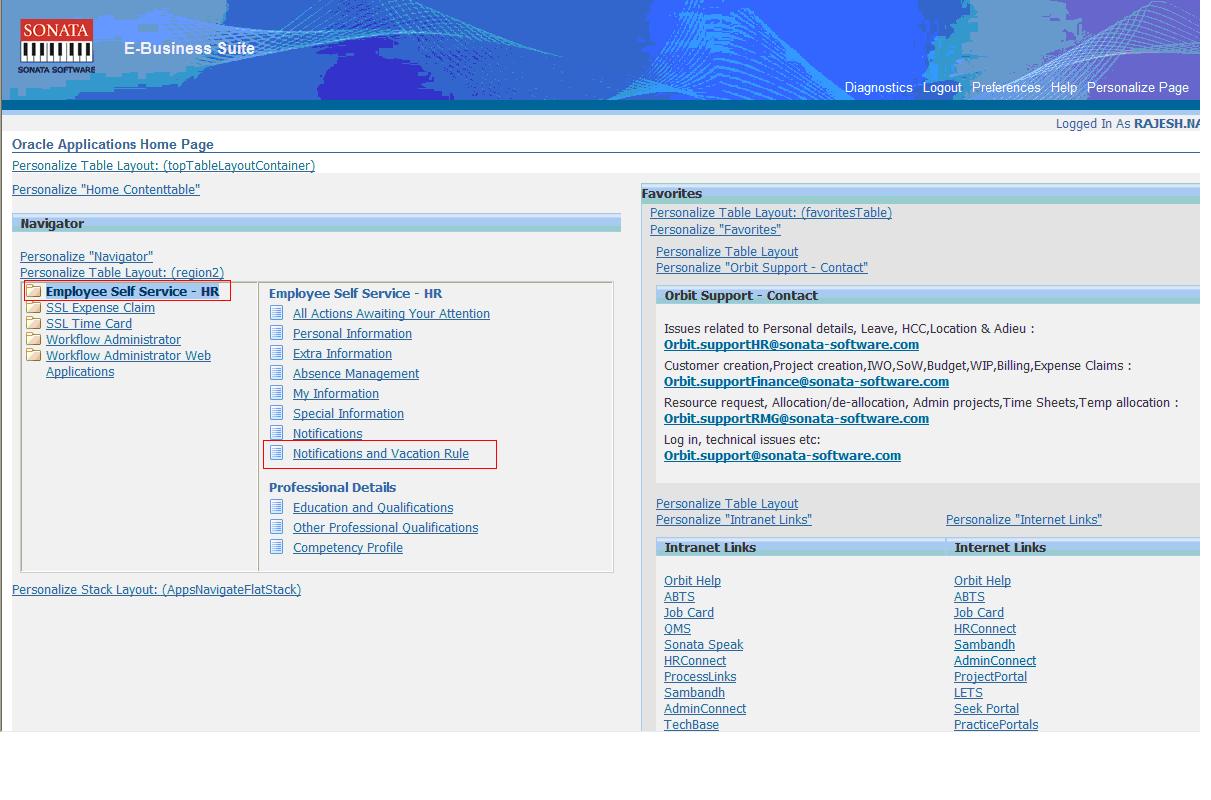
Task: Open Diagnostics in the top menu
Action: [x=878, y=88]
